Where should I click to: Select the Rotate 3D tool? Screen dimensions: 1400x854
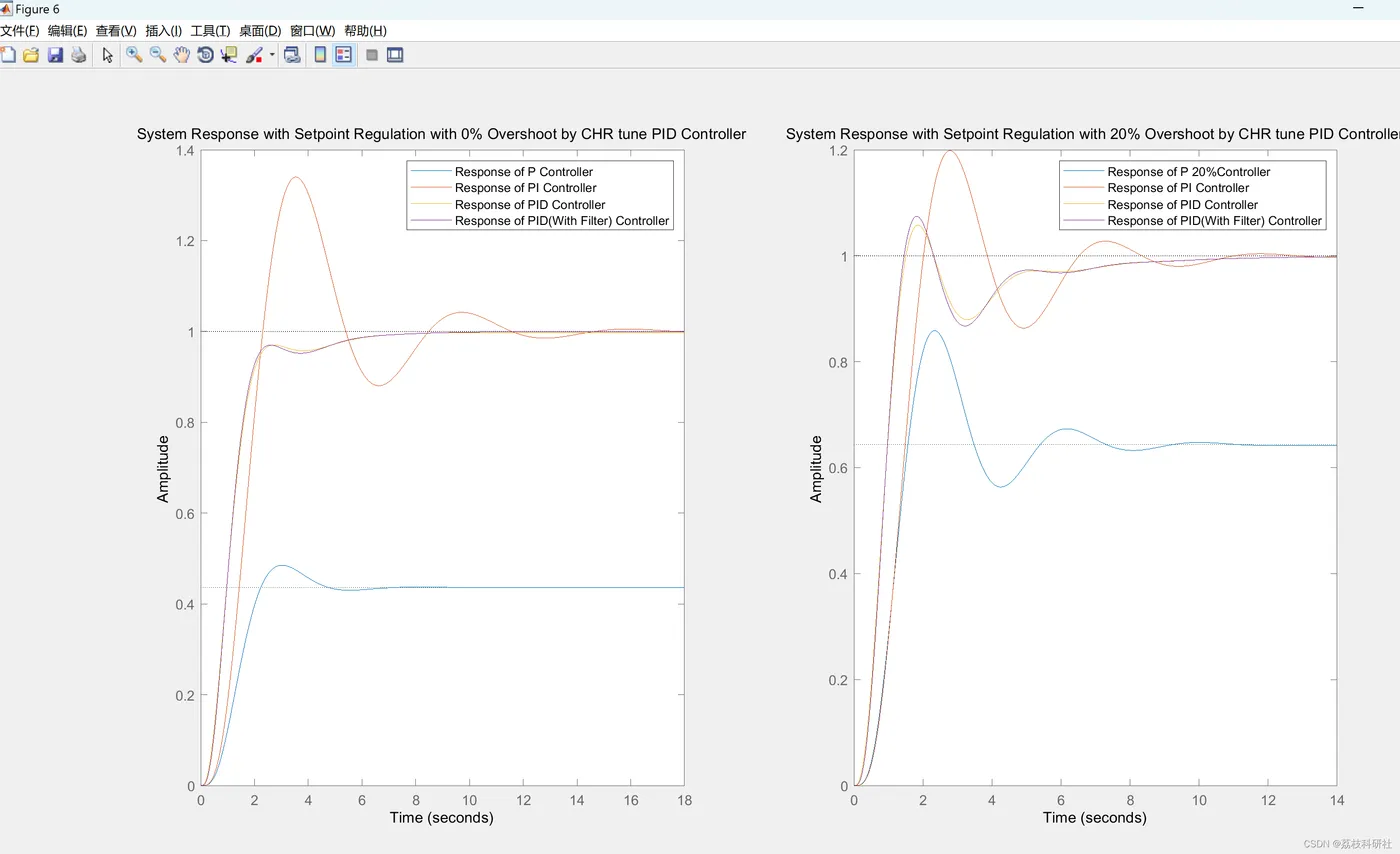coord(205,55)
